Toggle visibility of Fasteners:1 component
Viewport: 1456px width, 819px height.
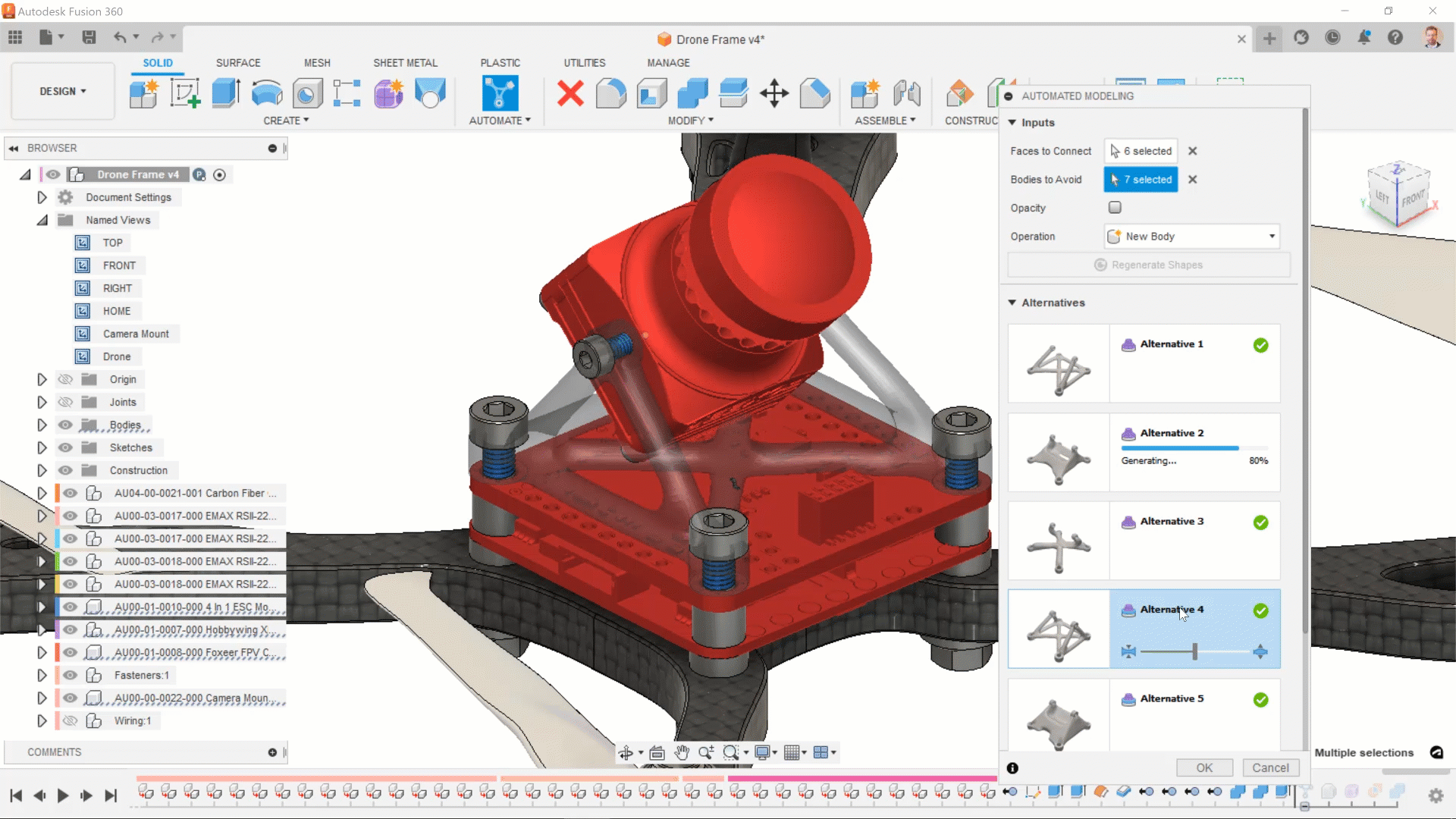tap(71, 675)
